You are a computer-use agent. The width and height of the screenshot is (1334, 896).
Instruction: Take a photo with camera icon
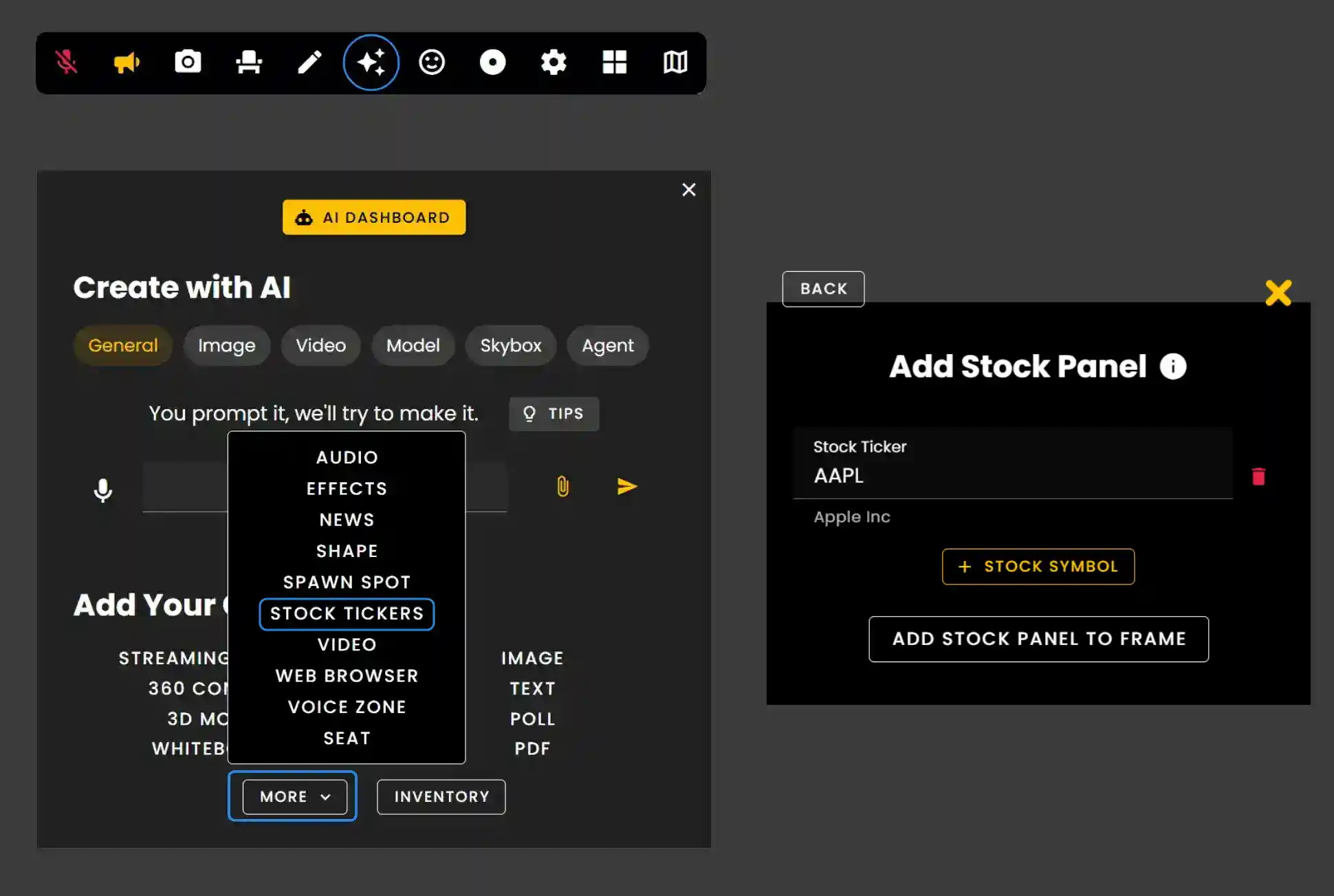click(188, 63)
